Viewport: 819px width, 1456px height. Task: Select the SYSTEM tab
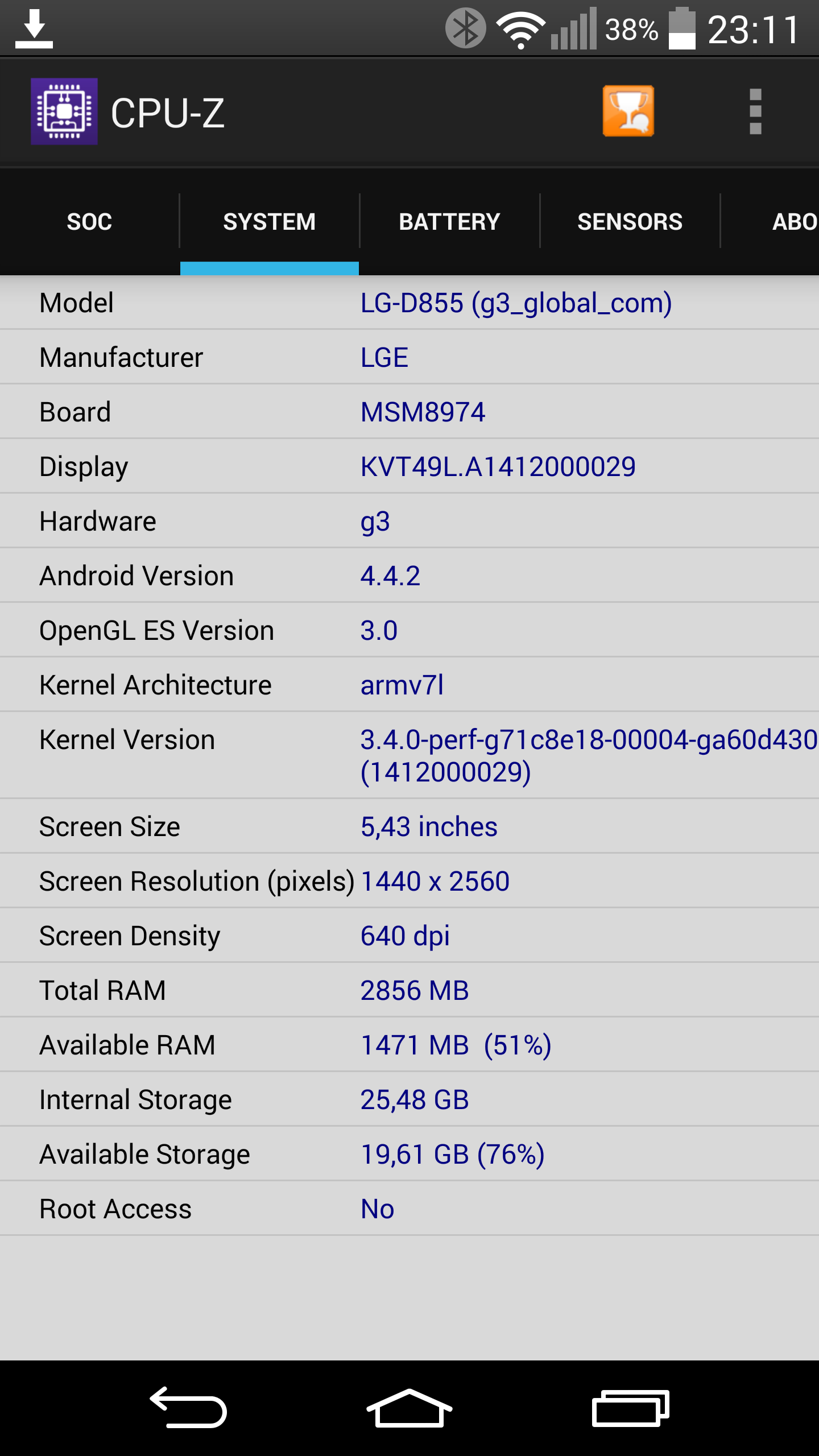click(x=270, y=222)
